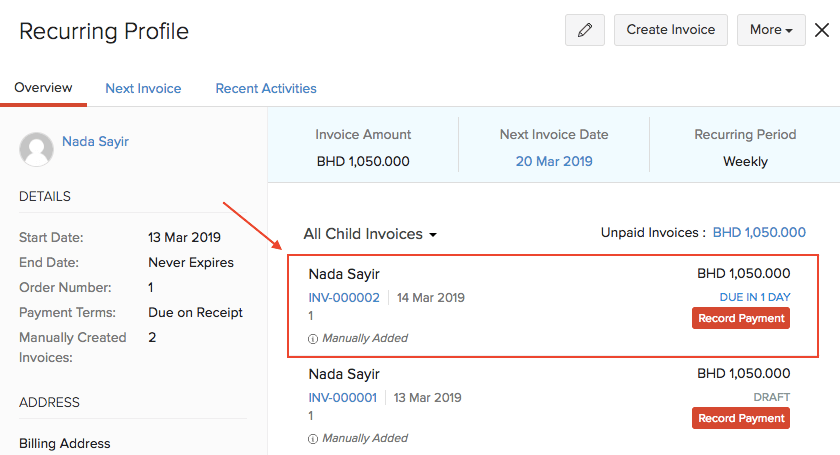The image size is (840, 455).
Task: Open the More dropdown menu
Action: (771, 30)
